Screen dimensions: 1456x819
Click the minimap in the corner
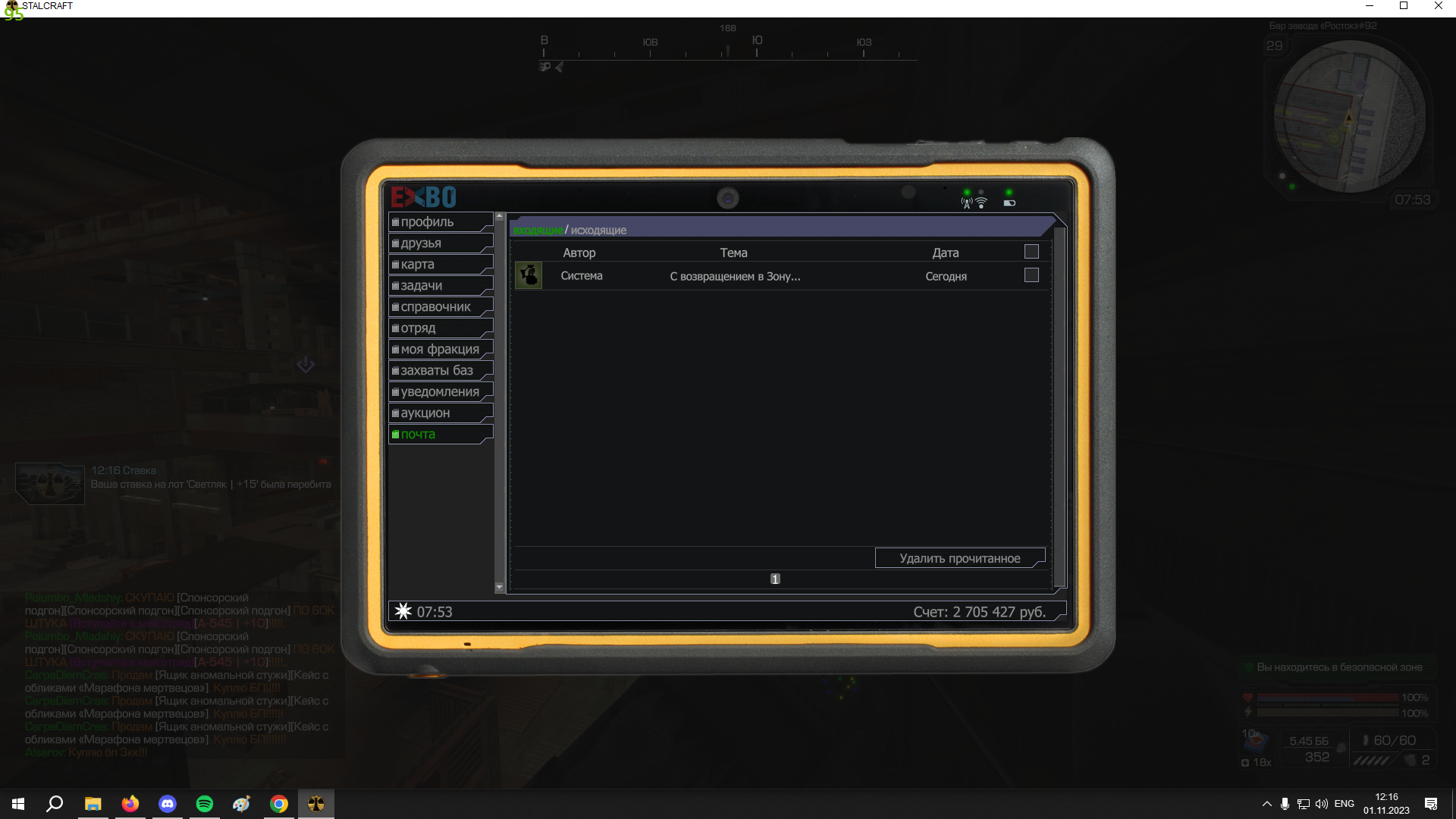tap(1349, 116)
